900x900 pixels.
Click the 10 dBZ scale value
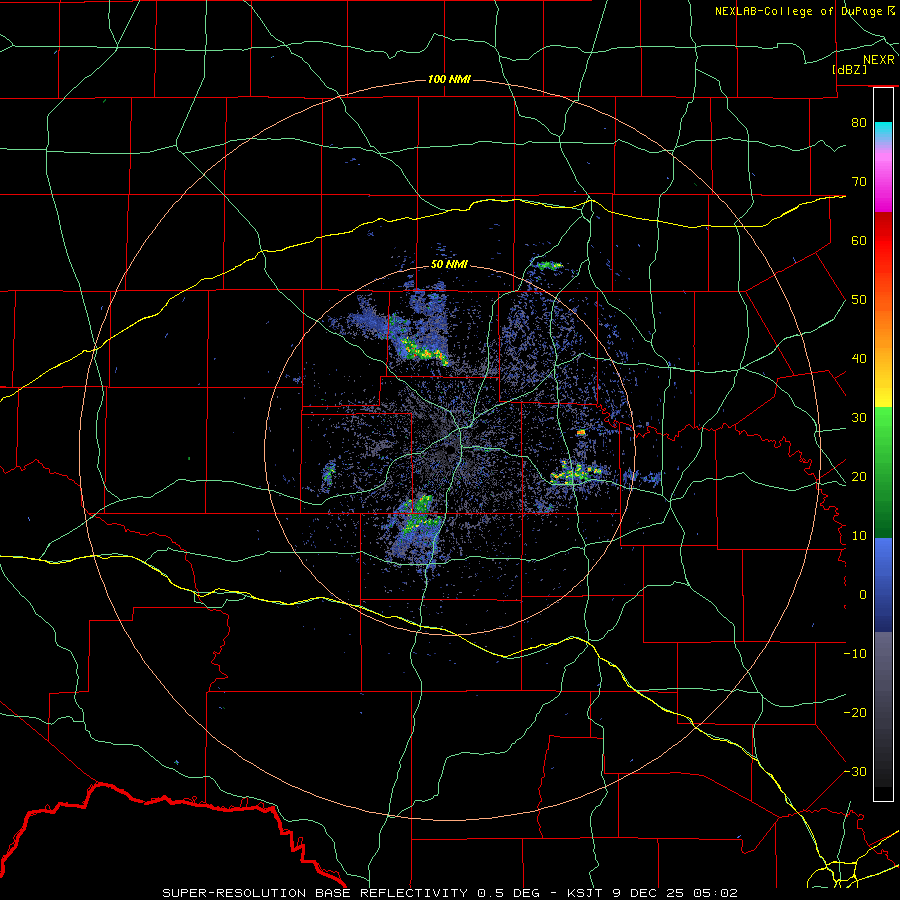[x=859, y=536]
